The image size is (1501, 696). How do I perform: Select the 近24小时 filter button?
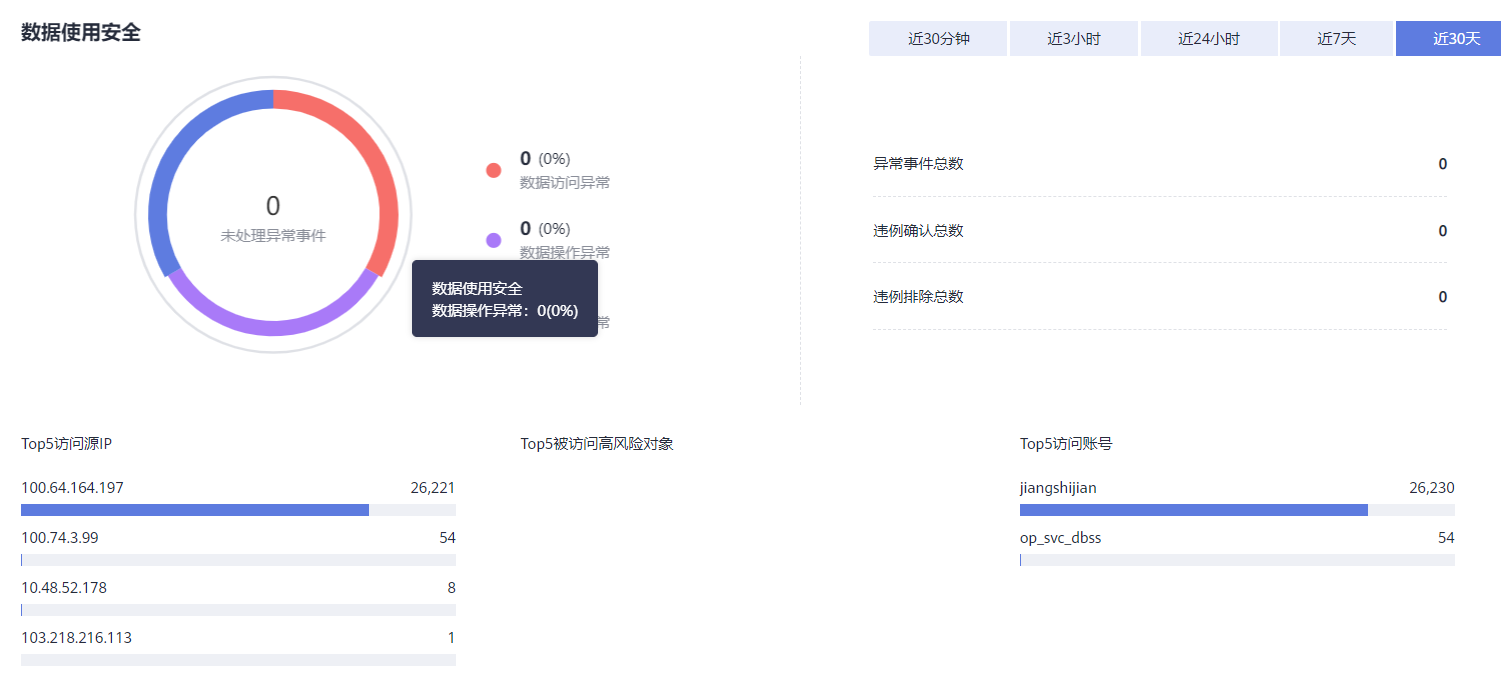(x=1209, y=38)
